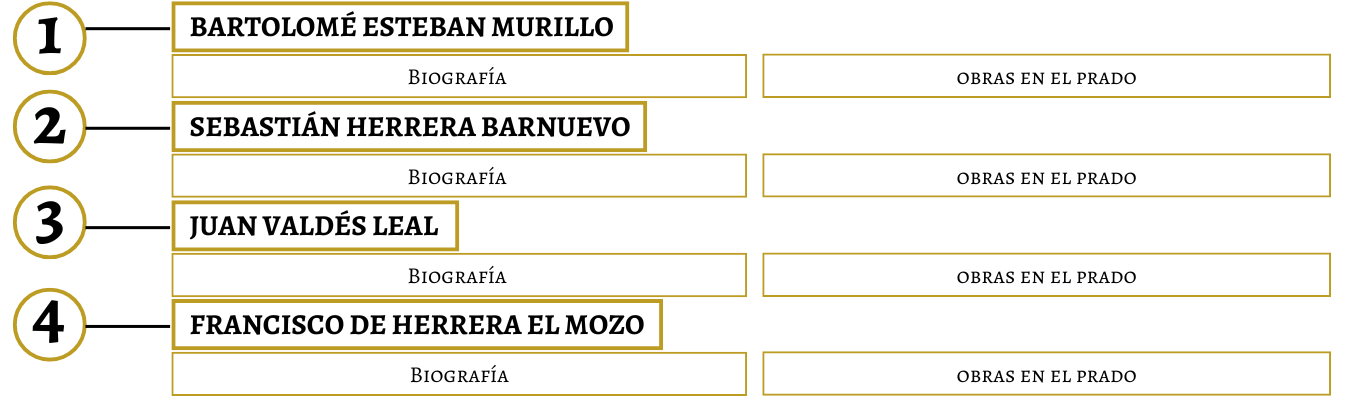
Task: View Obras en el Prado for Herrera el Mozo
Action: point(1046,374)
